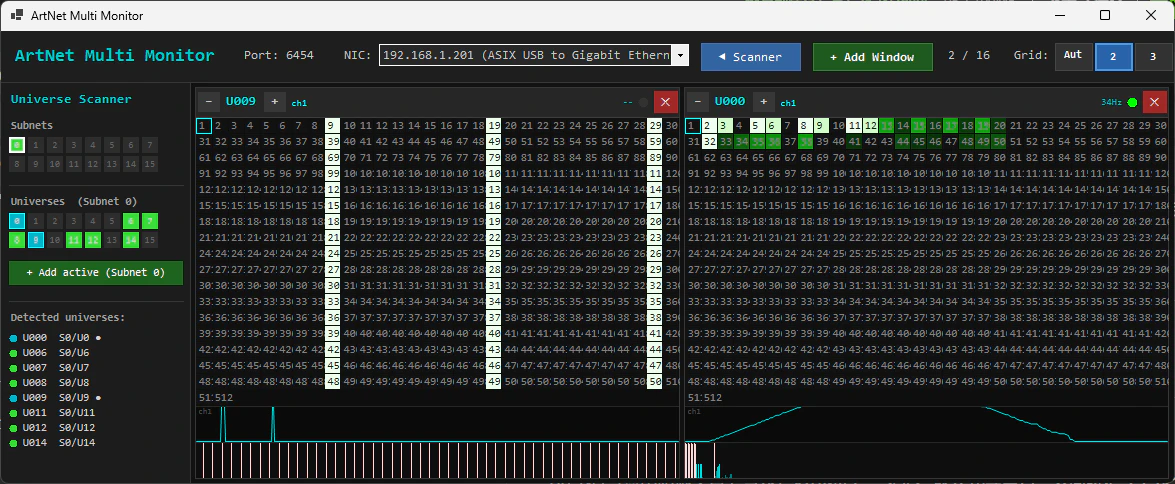Select universe 12 in Universes grid
This screenshot has width=1175, height=484.
coord(93,240)
